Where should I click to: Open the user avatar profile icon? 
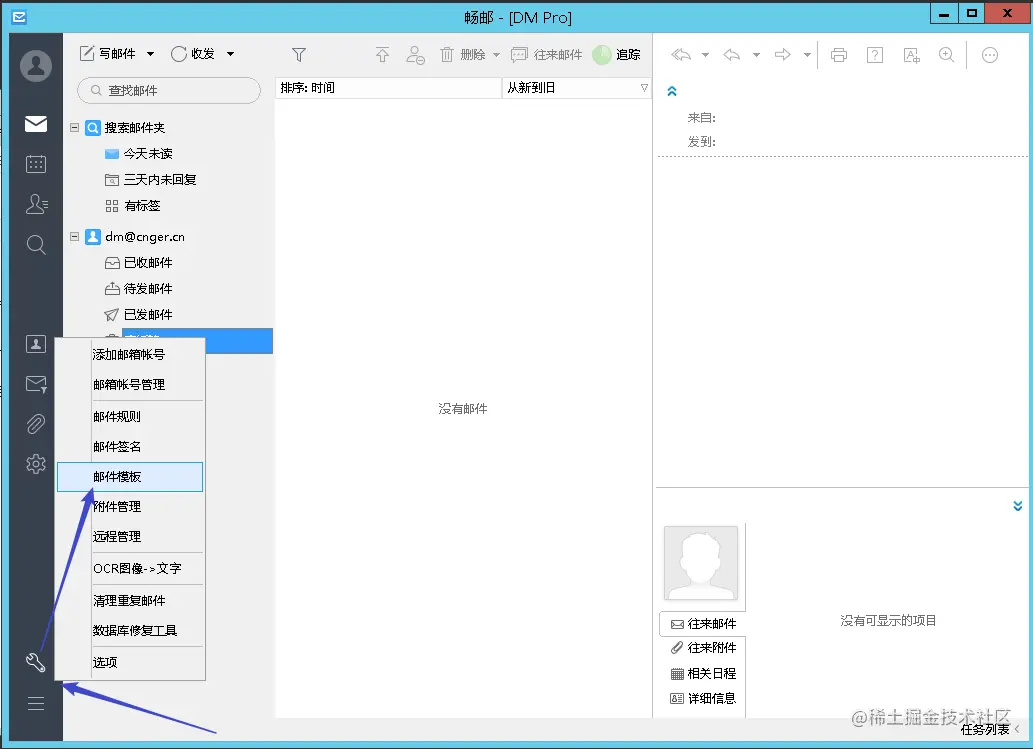tap(36, 66)
